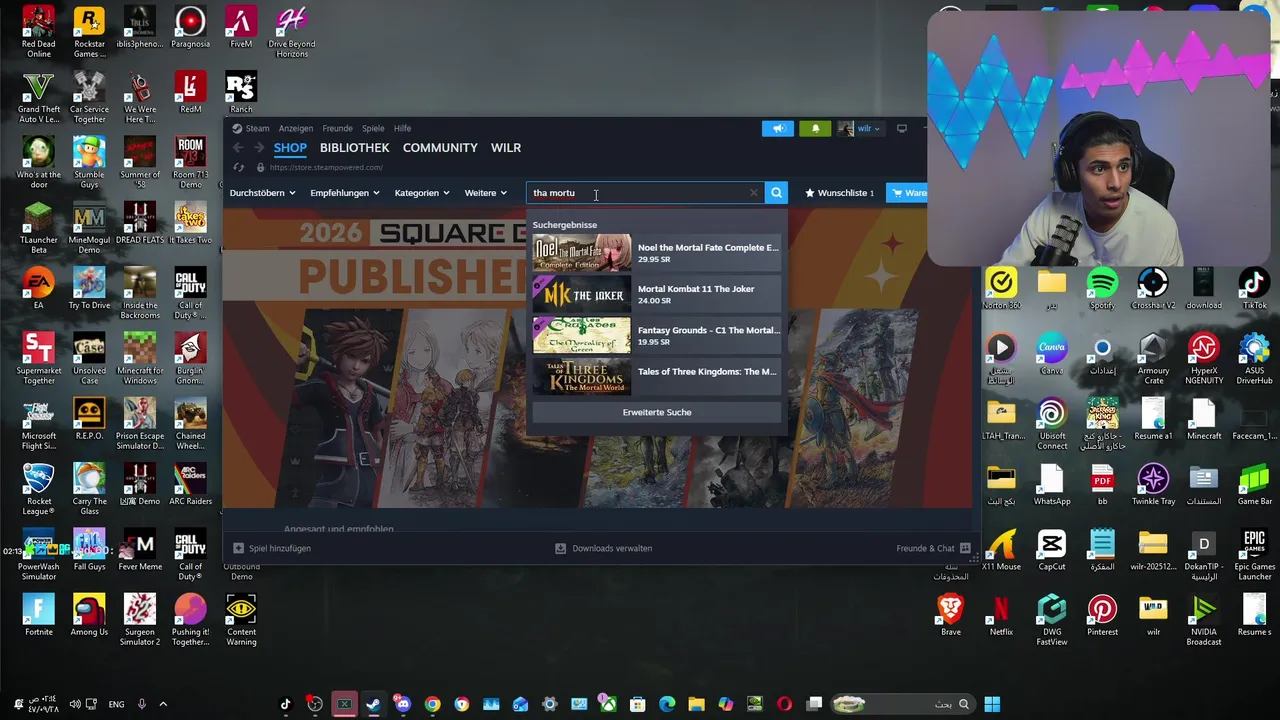This screenshot has height=720, width=1280.
Task: Select Content Warning desktop icon
Action: (241, 620)
